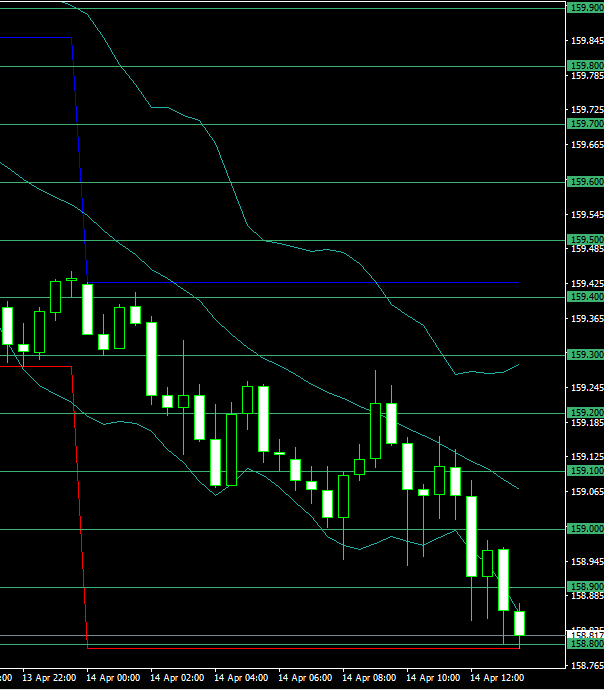Click the 13 Apr 22:00 time label
The width and height of the screenshot is (604, 690).
(51, 678)
